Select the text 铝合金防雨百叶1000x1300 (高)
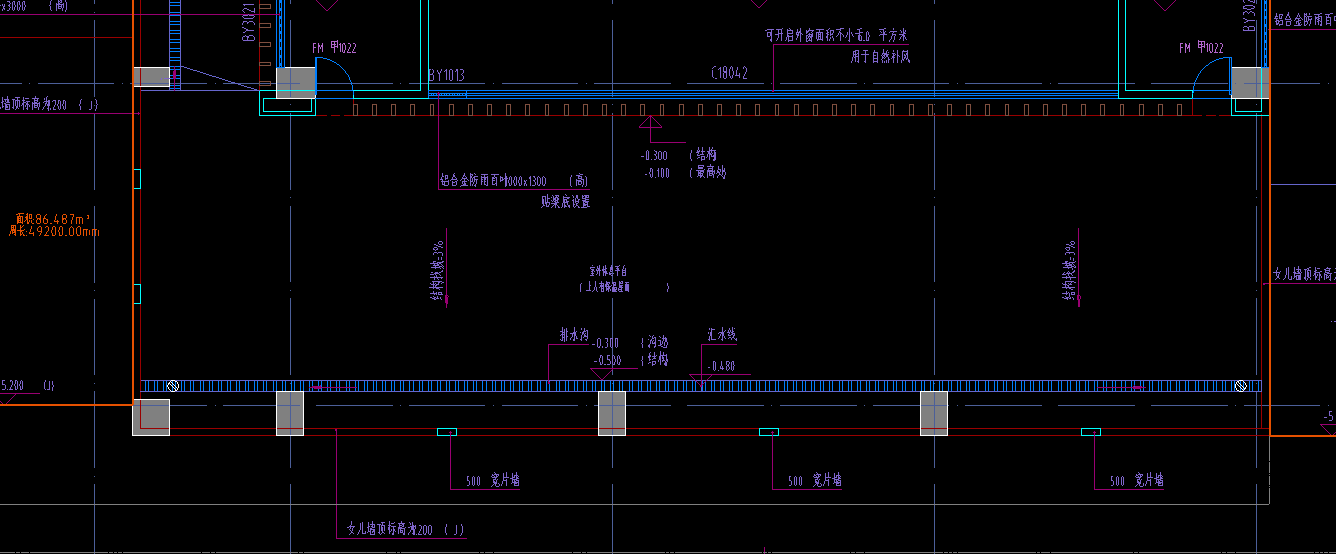The image size is (1336, 554). pos(513,182)
